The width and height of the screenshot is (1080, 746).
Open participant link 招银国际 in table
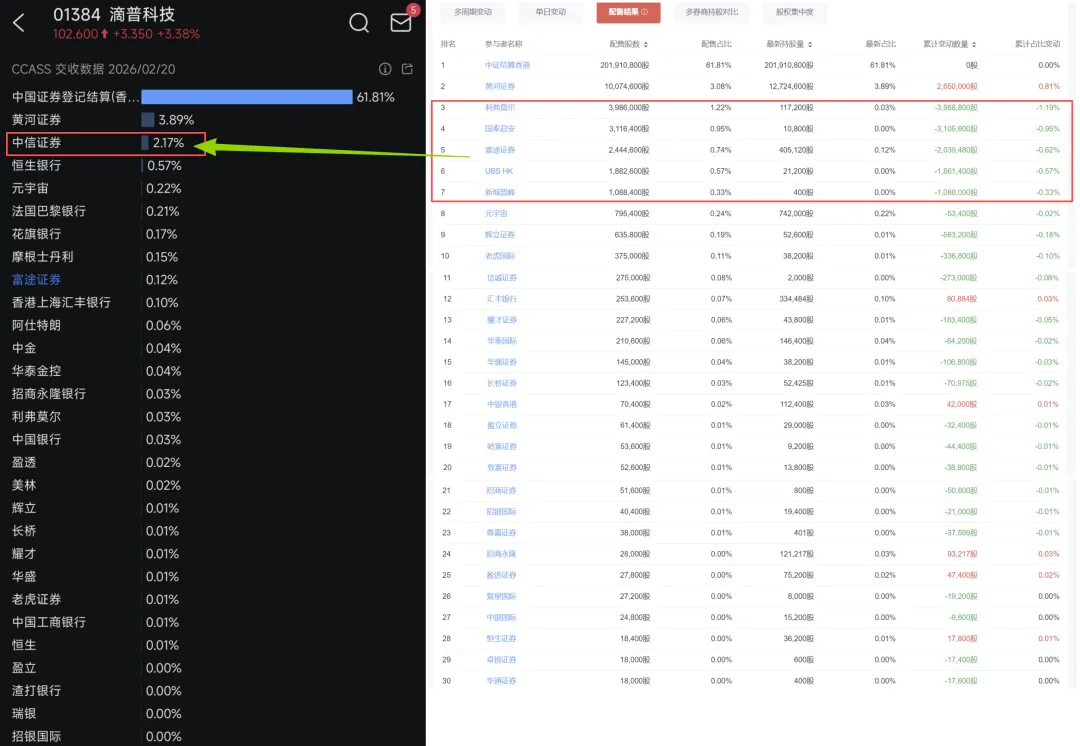(x=501, y=512)
